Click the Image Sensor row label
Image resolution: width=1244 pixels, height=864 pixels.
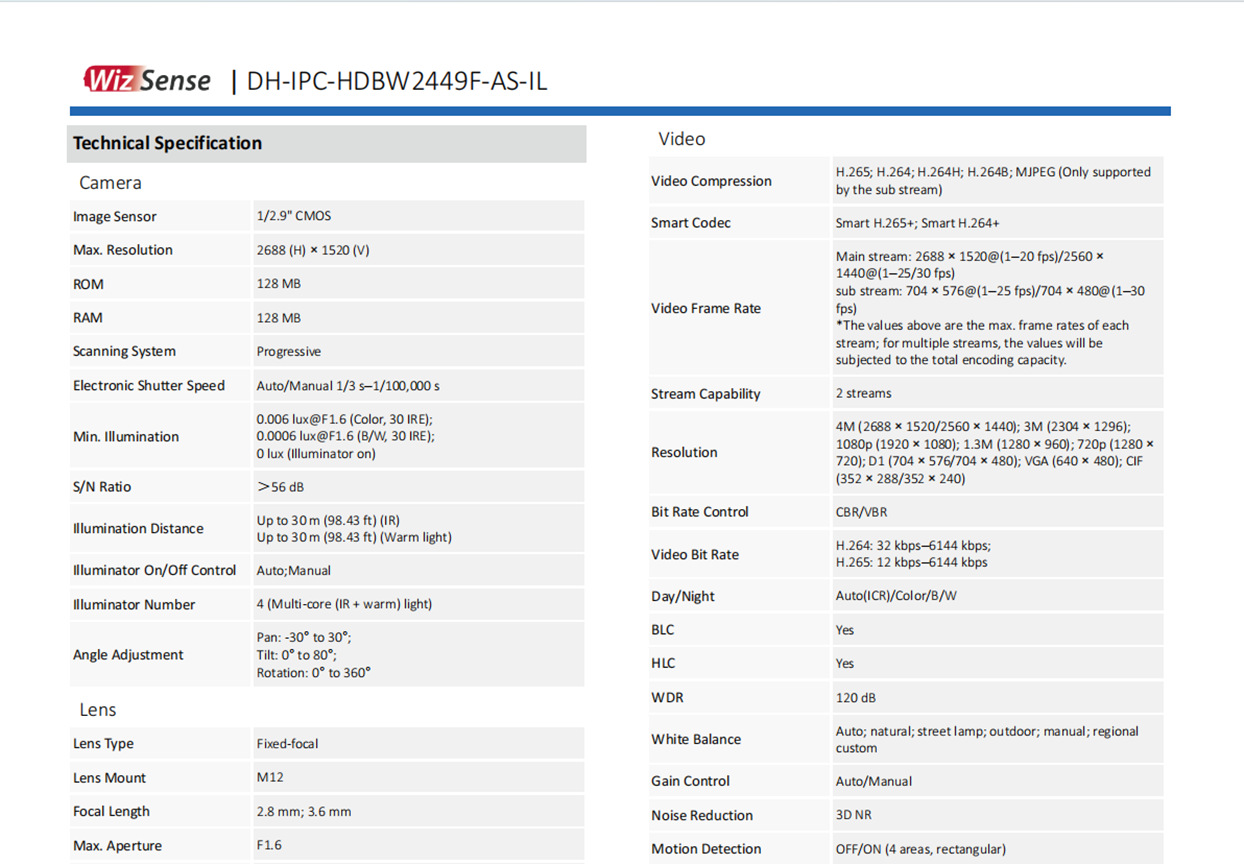[115, 217]
